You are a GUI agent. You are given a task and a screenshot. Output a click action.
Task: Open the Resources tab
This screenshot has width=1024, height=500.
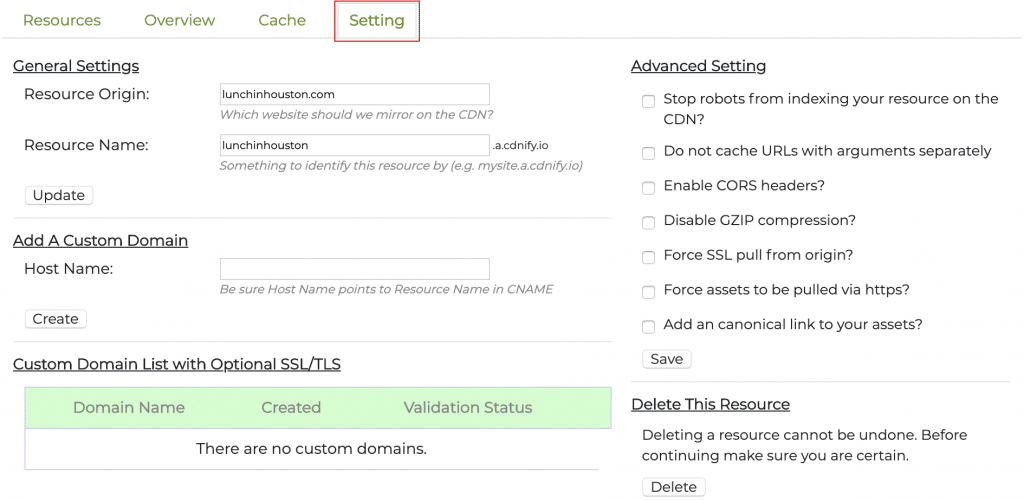point(61,20)
